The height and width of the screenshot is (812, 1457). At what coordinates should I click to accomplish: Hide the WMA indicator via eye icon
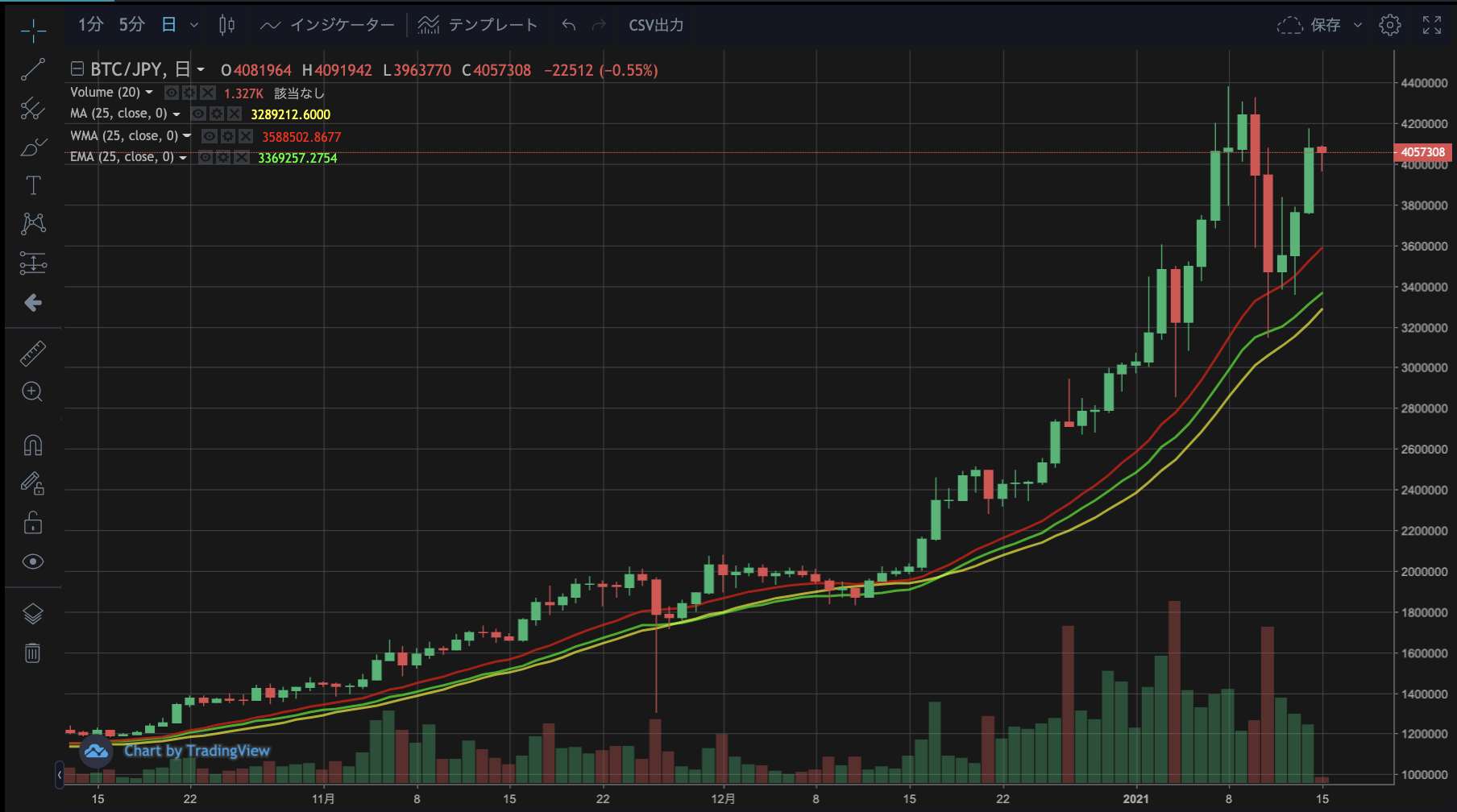[209, 136]
